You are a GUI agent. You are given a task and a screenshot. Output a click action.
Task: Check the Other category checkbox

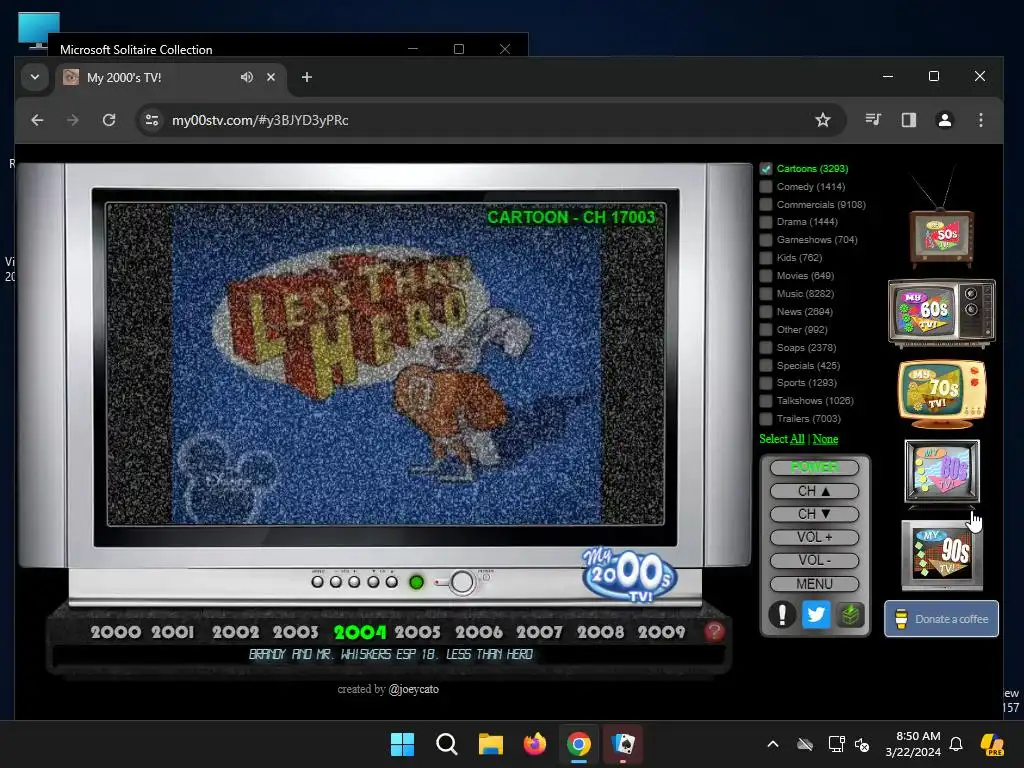(x=766, y=330)
